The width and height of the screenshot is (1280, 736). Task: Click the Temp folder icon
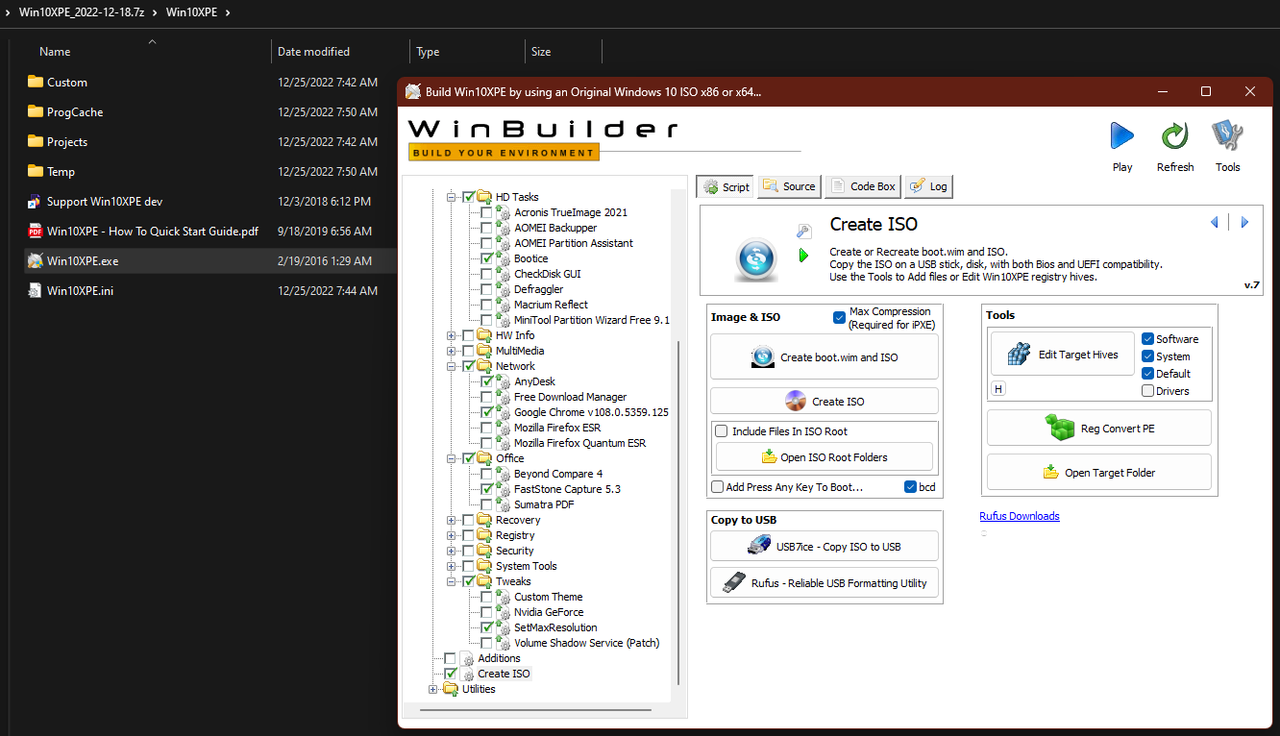coord(35,172)
